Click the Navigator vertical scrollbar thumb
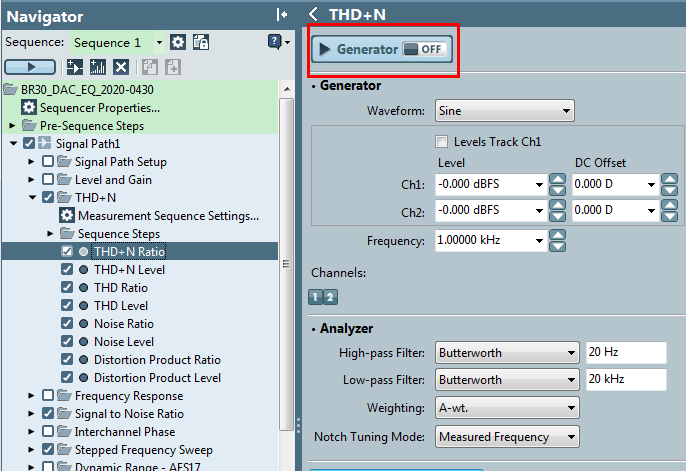Image resolution: width=686 pixels, height=471 pixels. (287, 264)
